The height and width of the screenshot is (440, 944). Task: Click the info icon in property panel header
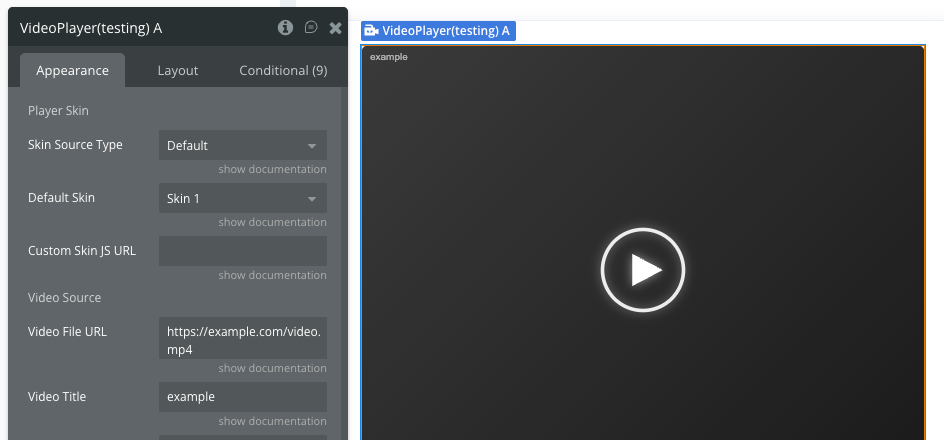point(285,27)
